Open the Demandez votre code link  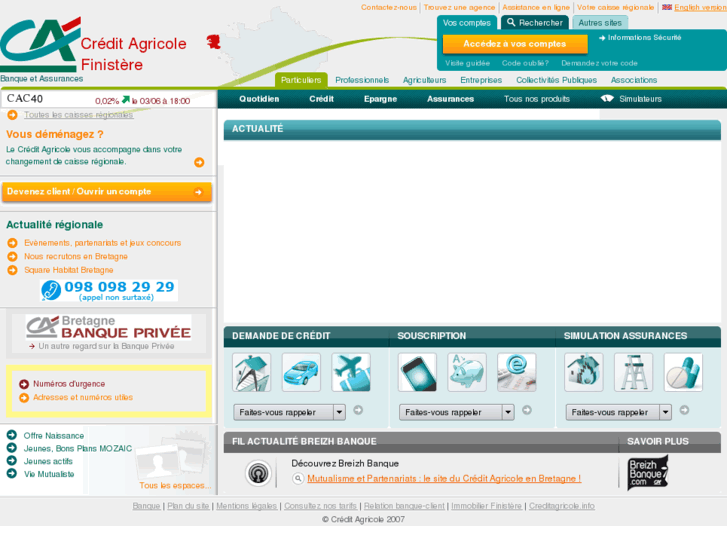pos(599,63)
